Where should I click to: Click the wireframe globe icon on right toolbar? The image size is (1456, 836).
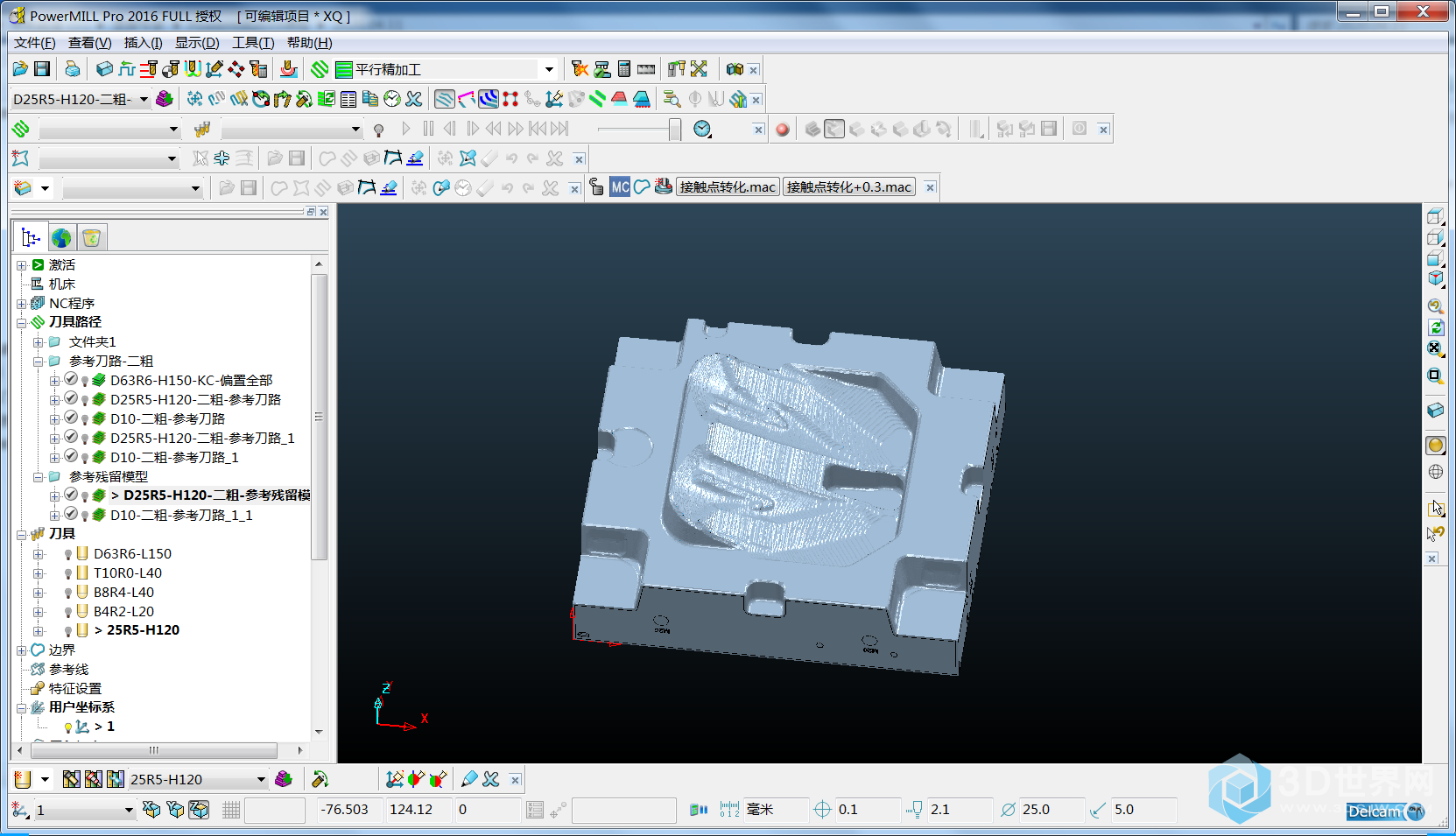click(x=1435, y=472)
